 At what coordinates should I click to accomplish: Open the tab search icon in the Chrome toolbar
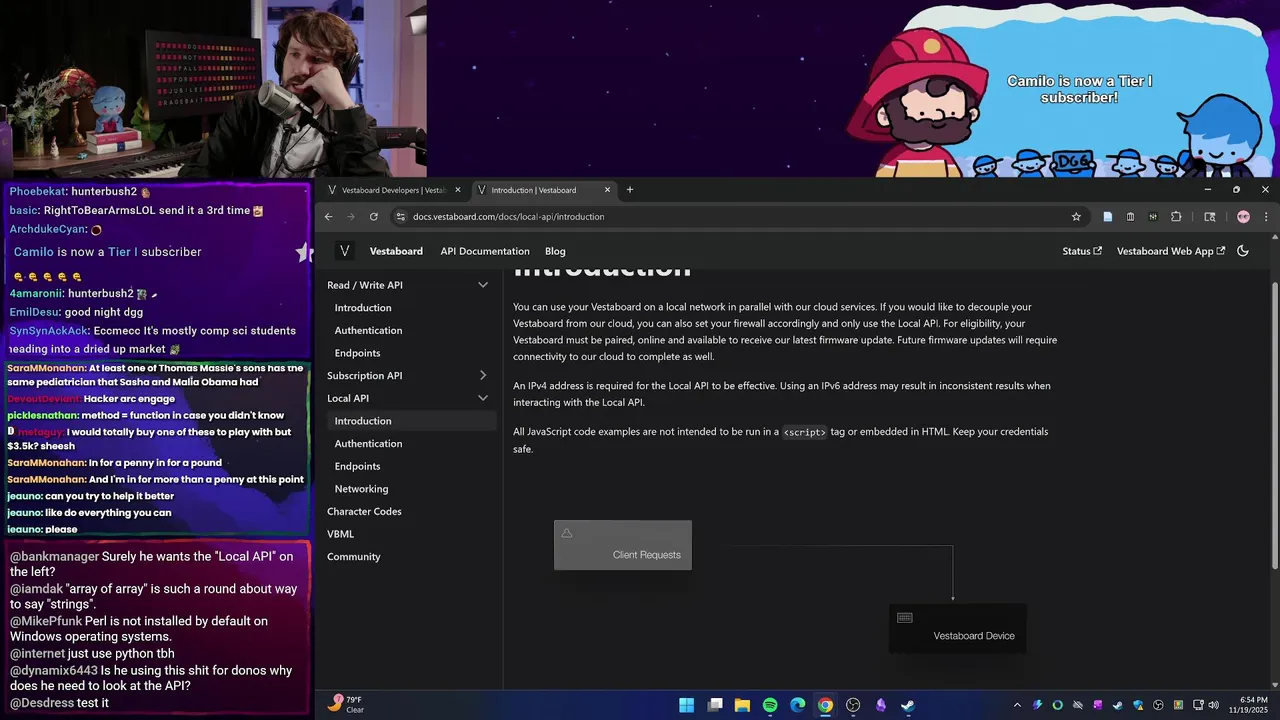(x=1209, y=216)
